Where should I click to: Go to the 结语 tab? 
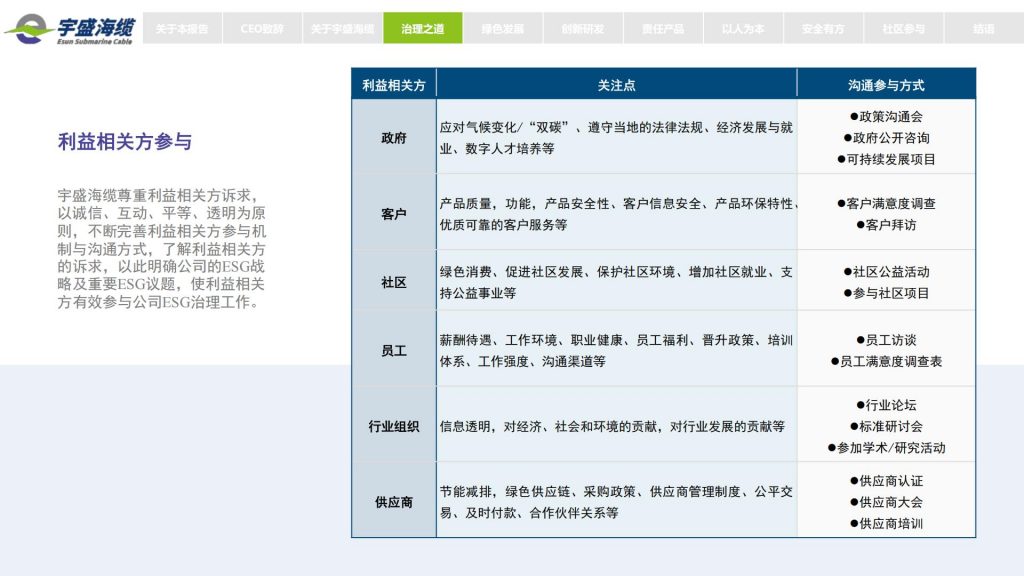983,29
